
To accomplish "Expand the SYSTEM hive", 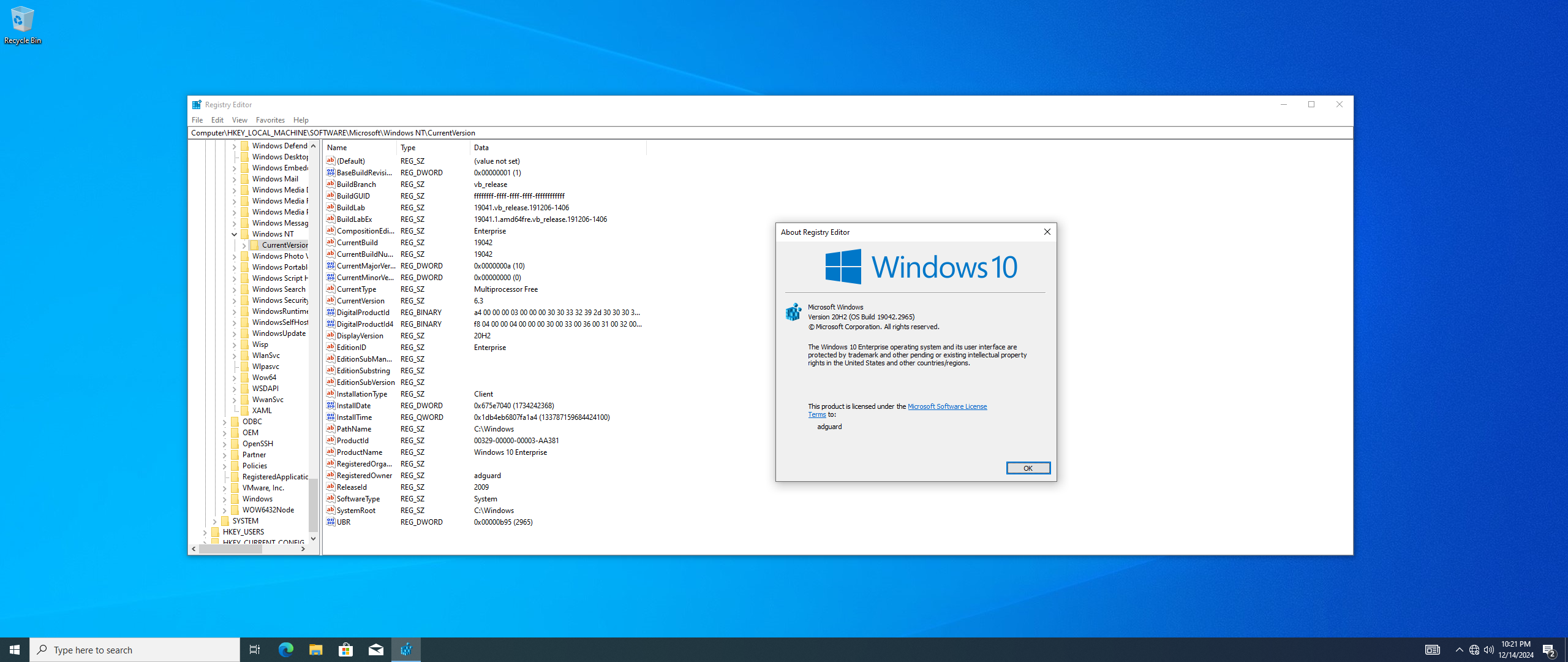I will (x=214, y=521).
